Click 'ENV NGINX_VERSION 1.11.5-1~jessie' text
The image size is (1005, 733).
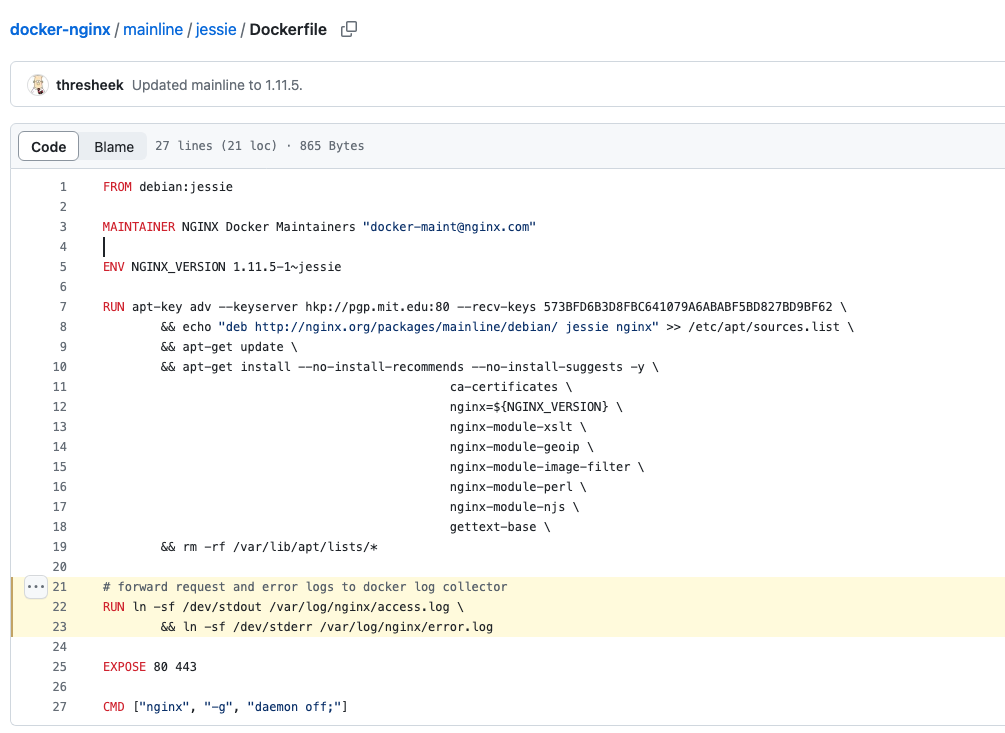point(222,267)
